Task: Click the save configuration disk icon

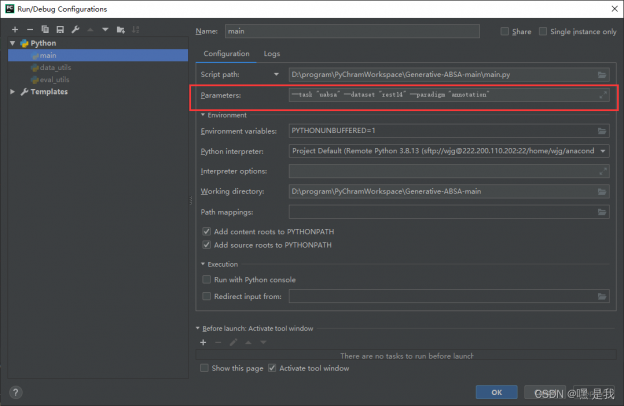Action: point(59,30)
